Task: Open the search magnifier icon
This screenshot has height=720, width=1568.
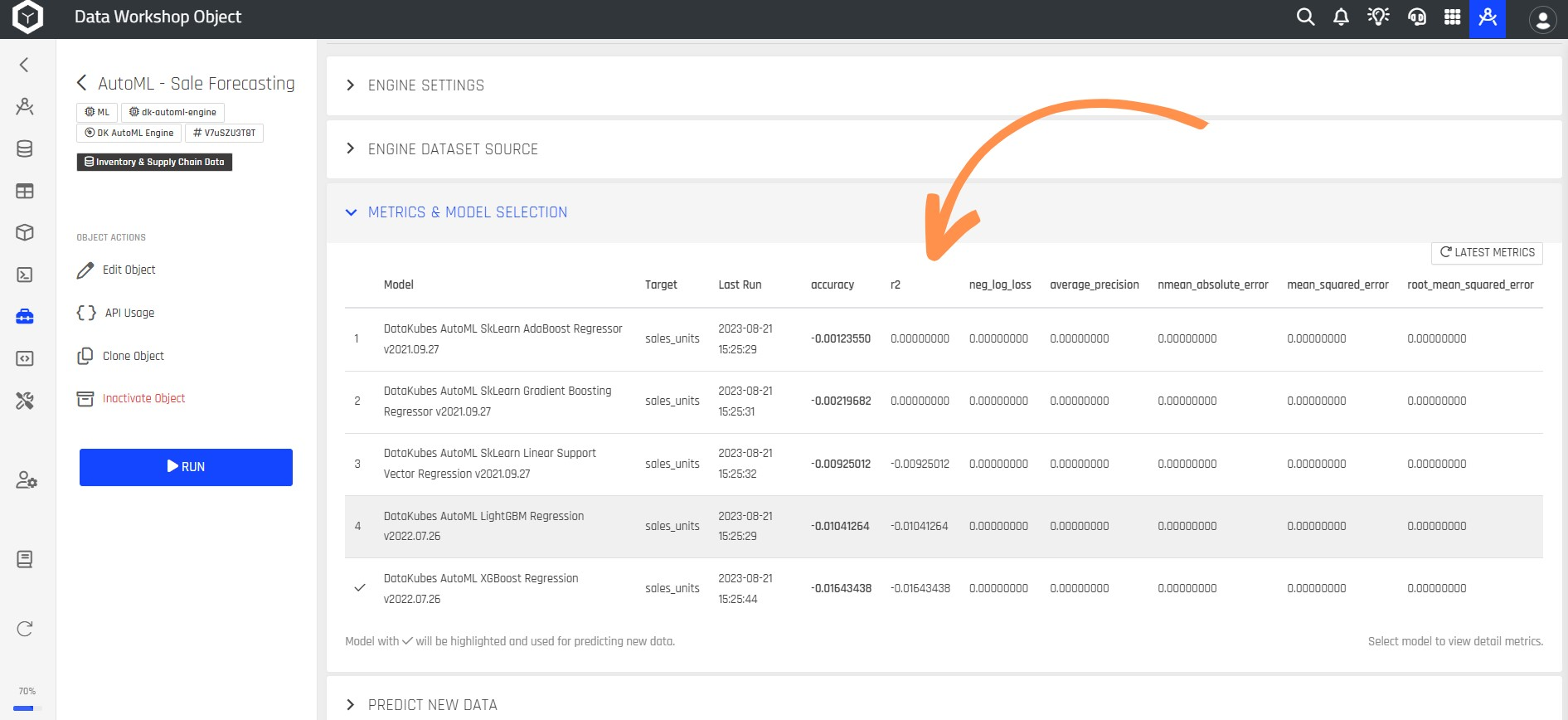Action: (x=1305, y=17)
